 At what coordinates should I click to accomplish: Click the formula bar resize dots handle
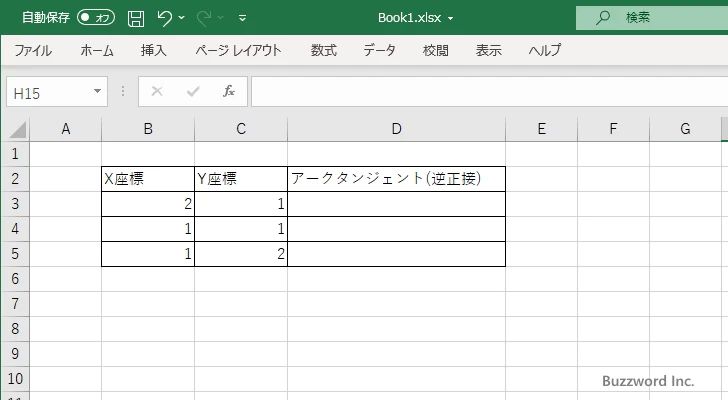pos(123,91)
